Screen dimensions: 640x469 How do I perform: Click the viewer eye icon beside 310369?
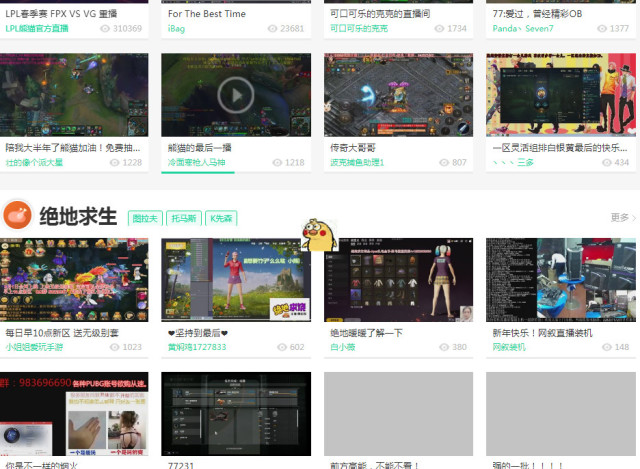pos(105,29)
